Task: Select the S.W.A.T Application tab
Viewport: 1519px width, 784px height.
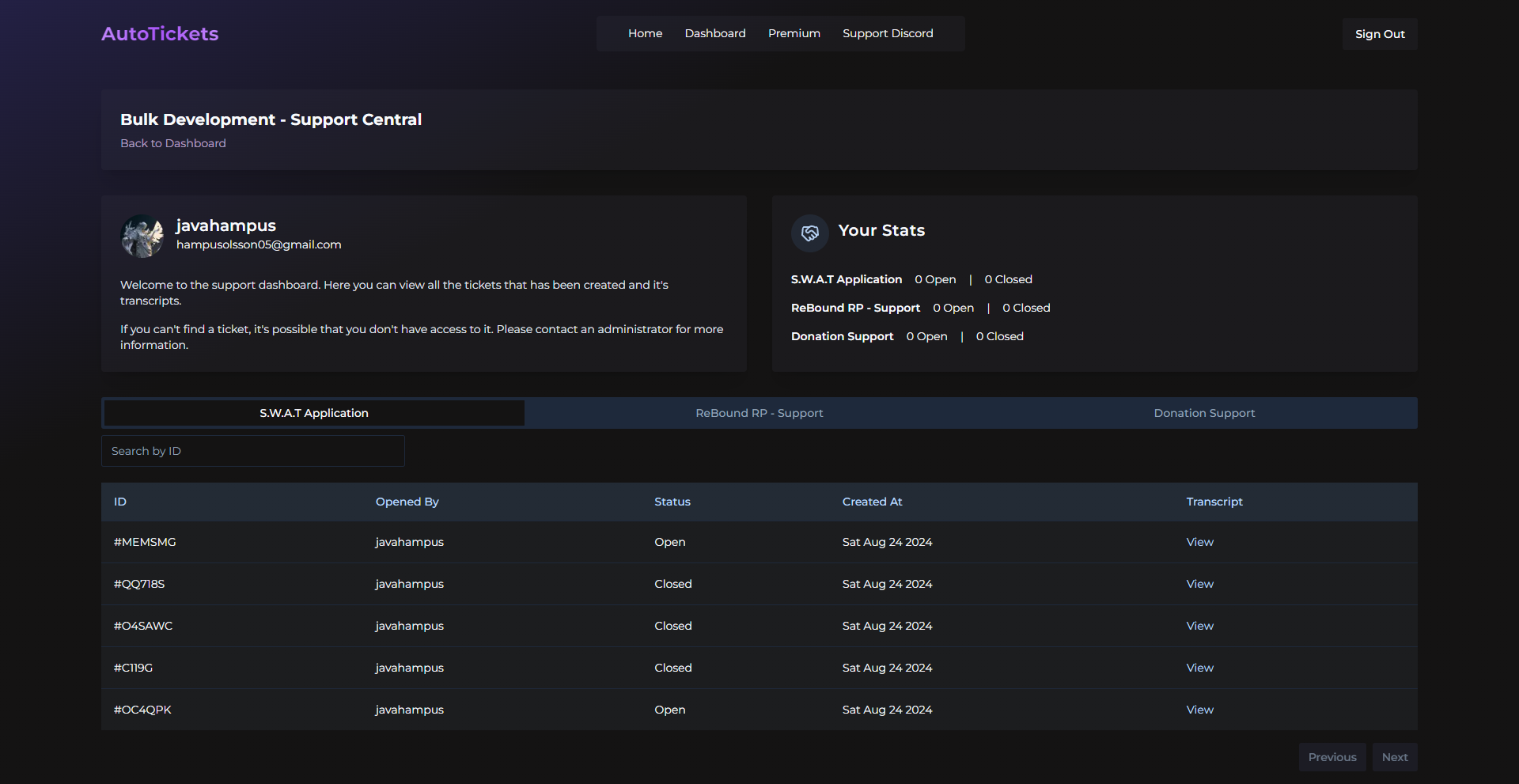Action: (x=314, y=413)
